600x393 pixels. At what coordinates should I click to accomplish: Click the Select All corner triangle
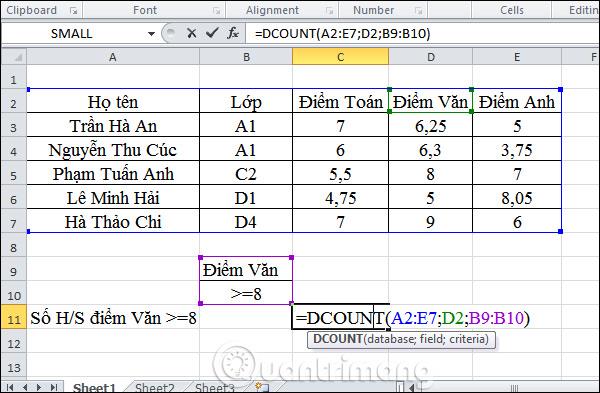[14, 57]
